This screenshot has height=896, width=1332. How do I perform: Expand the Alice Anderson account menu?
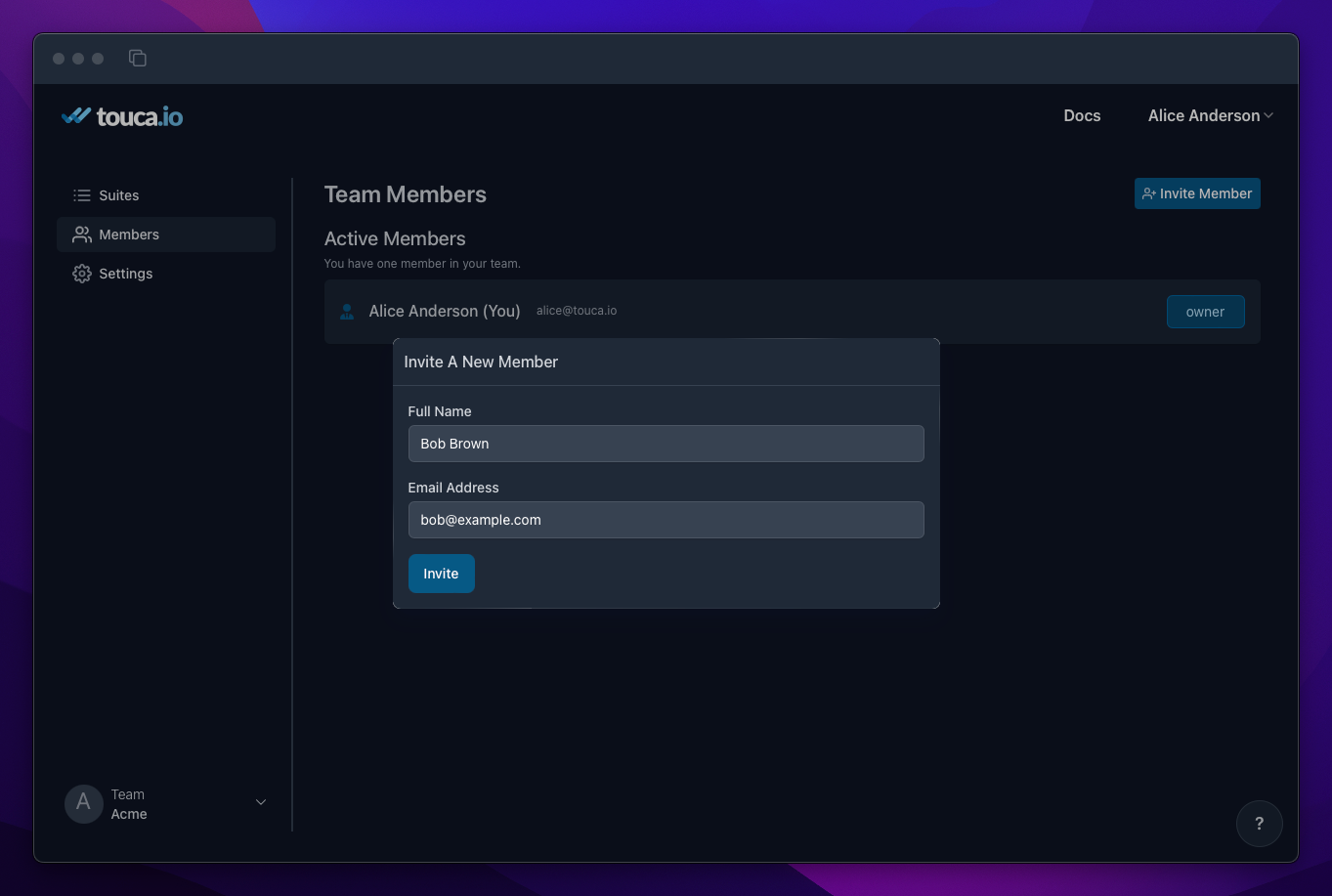[1211, 115]
